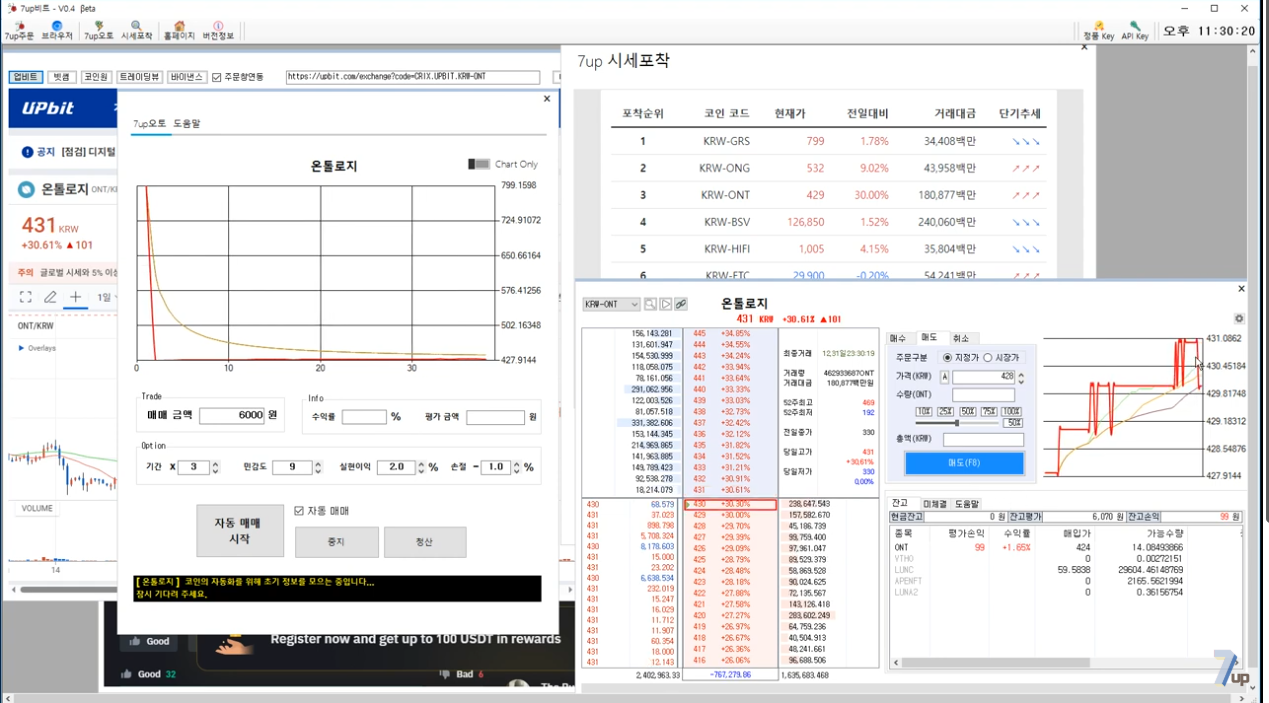This screenshot has width=1269, height=703.
Task: Select the 25% quantity button
Action: pos(945,412)
